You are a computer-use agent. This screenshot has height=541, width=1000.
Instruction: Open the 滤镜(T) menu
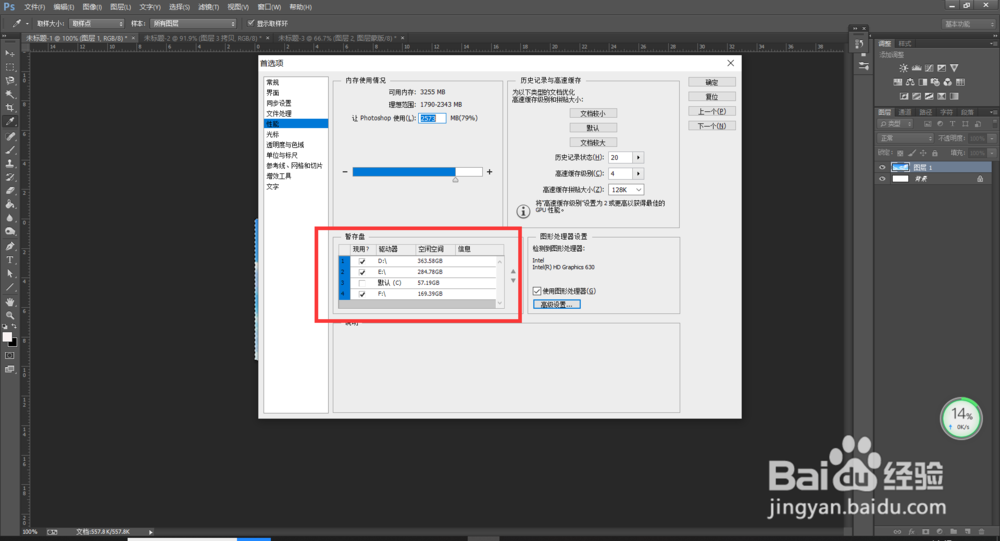(x=209, y=7)
